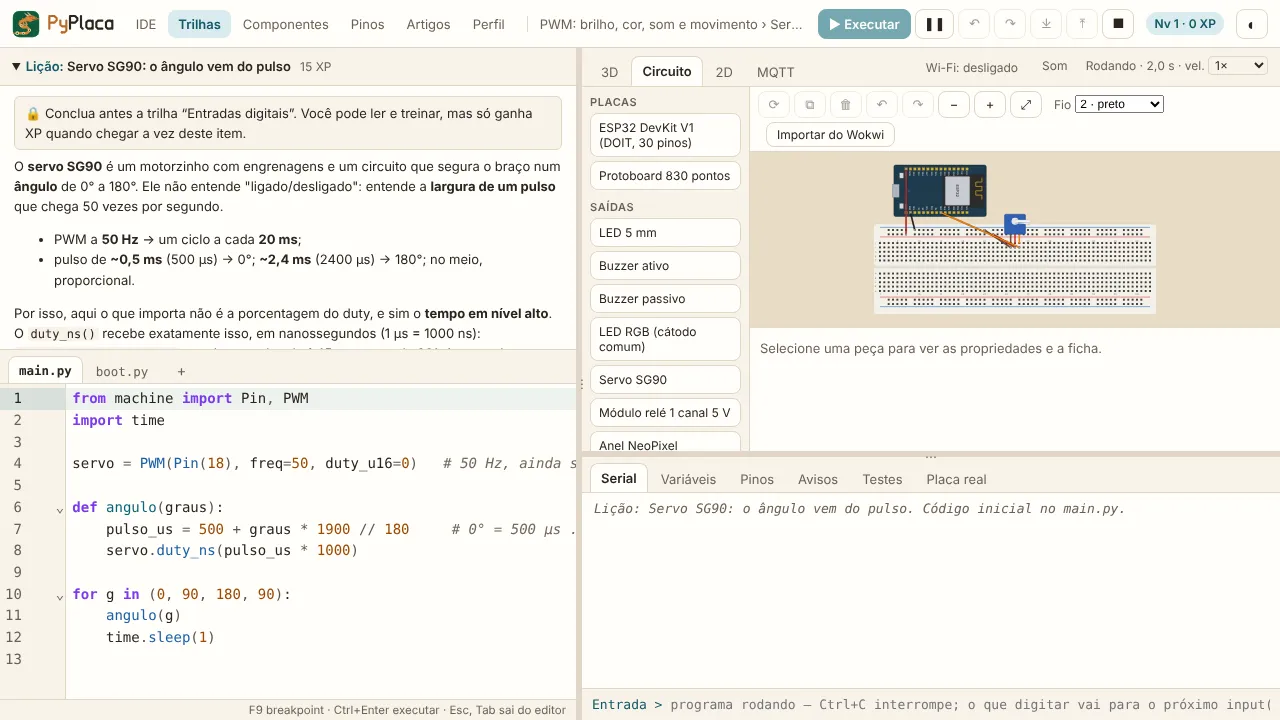The width and height of the screenshot is (1280, 720).
Task: Open the Trilhas menu
Action: pyautogui.click(x=199, y=24)
